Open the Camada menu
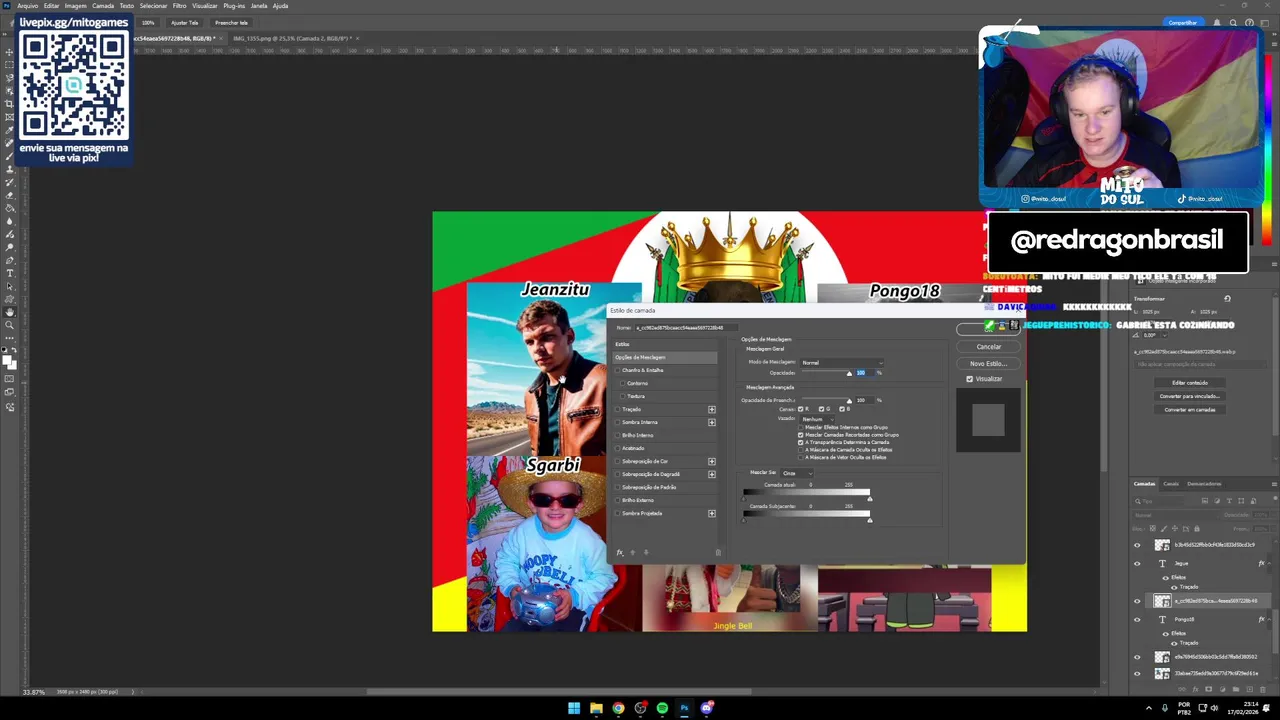1280x720 pixels. 103,6
